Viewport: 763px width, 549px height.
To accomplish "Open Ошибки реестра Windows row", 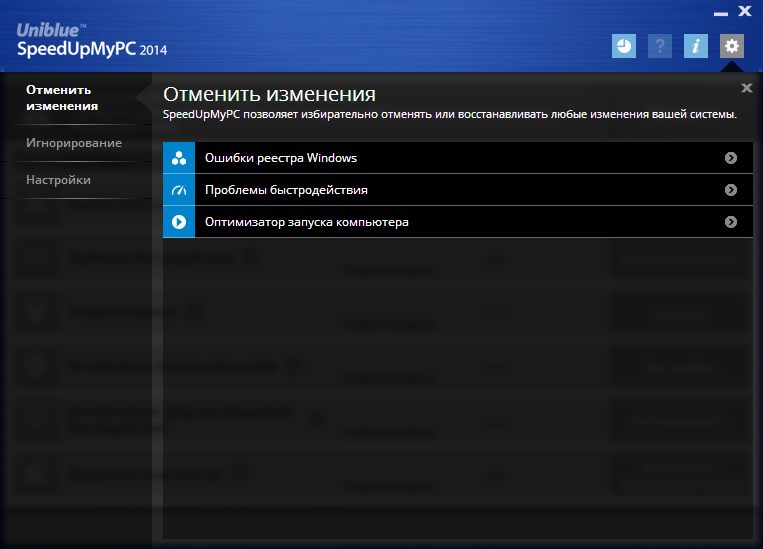I will click(458, 158).
